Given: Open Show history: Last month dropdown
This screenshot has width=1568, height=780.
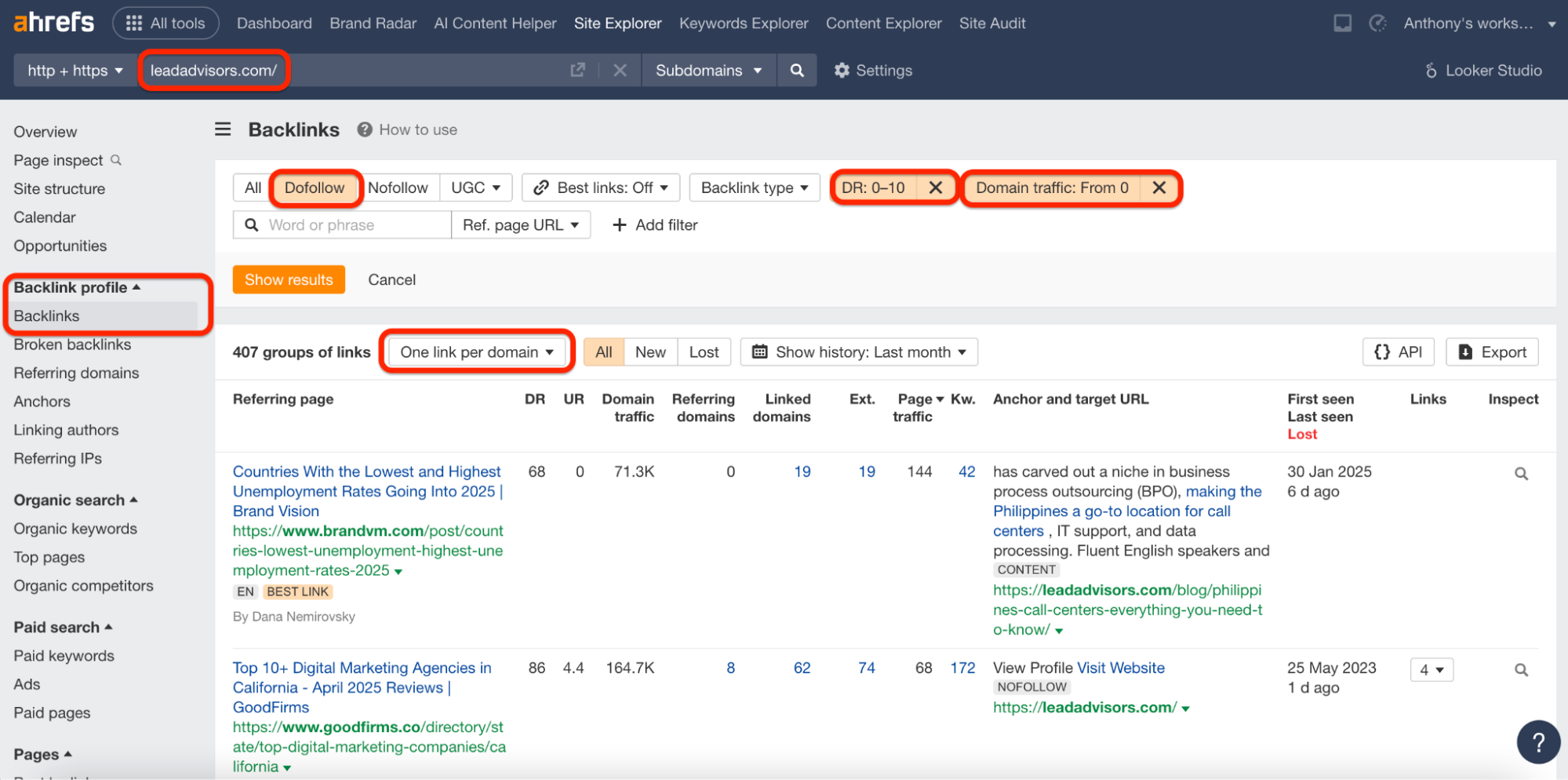Looking at the screenshot, I should click(x=859, y=352).
